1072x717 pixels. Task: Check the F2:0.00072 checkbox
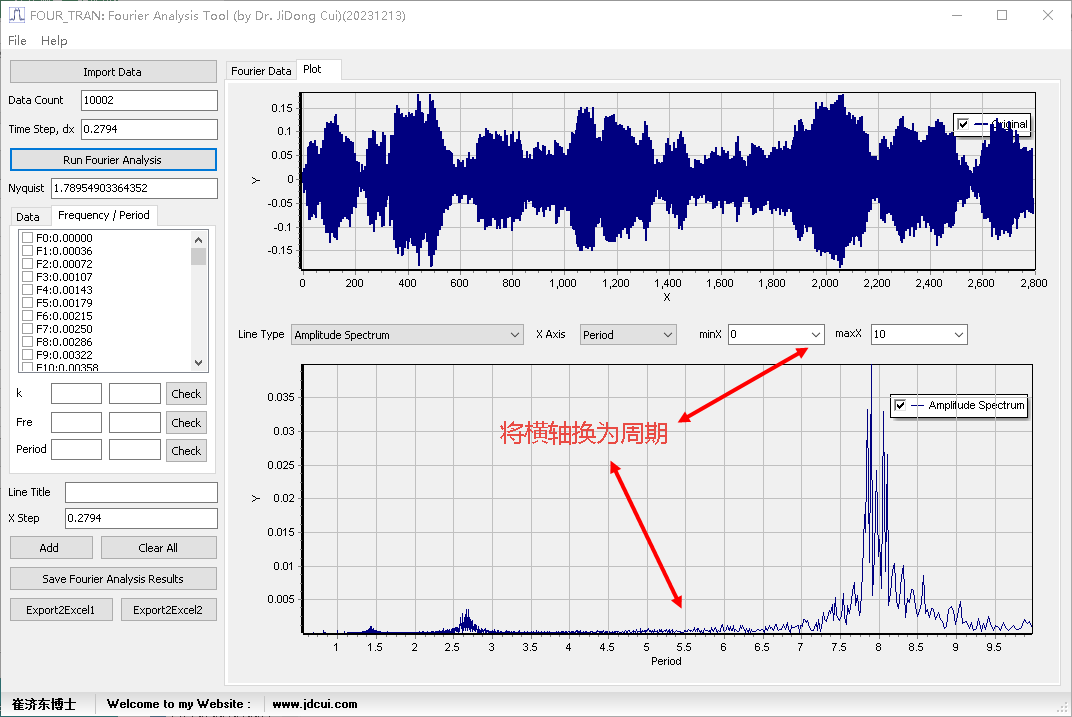coord(28,264)
